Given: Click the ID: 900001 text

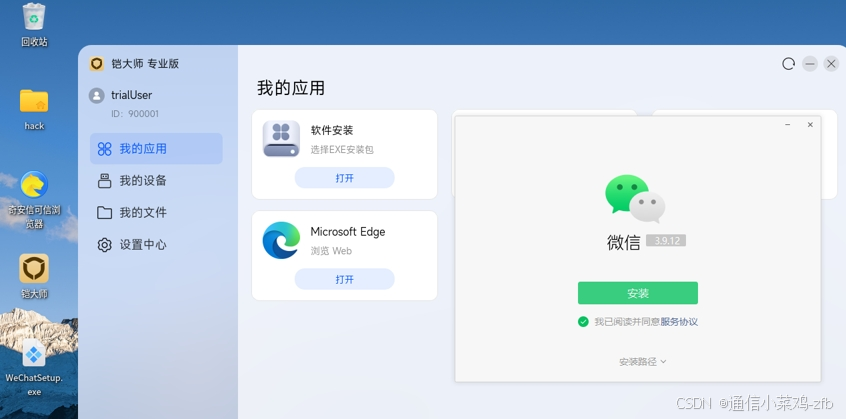Looking at the screenshot, I should (135, 114).
